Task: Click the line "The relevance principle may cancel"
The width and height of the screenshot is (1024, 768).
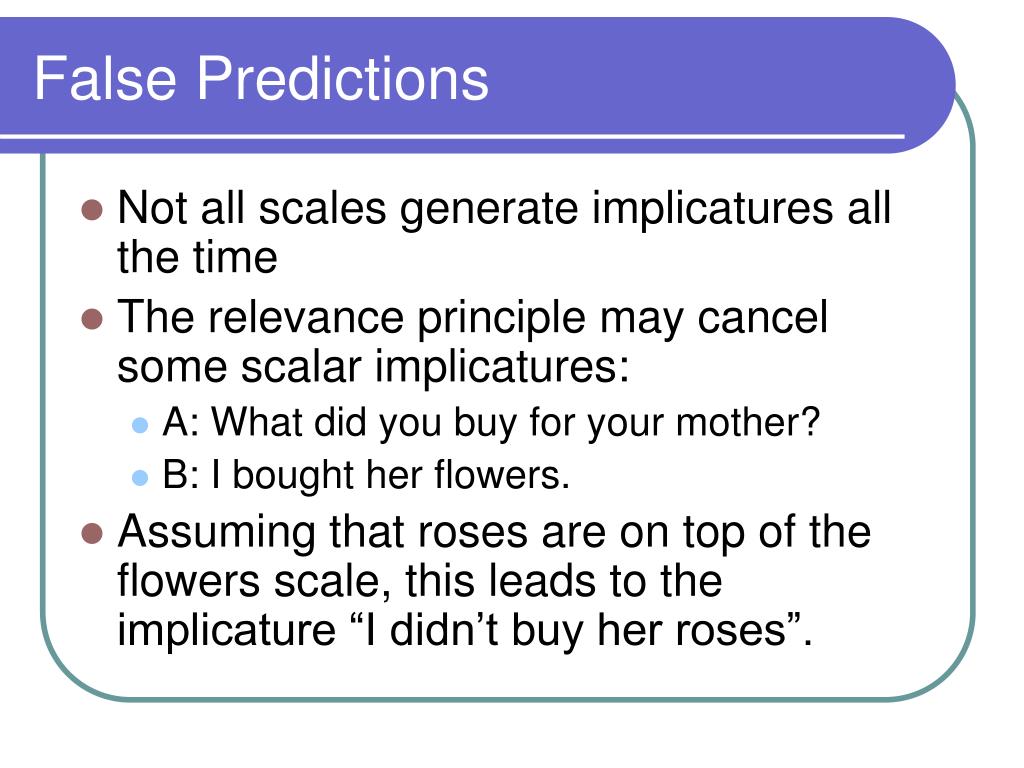Action: click(x=473, y=320)
